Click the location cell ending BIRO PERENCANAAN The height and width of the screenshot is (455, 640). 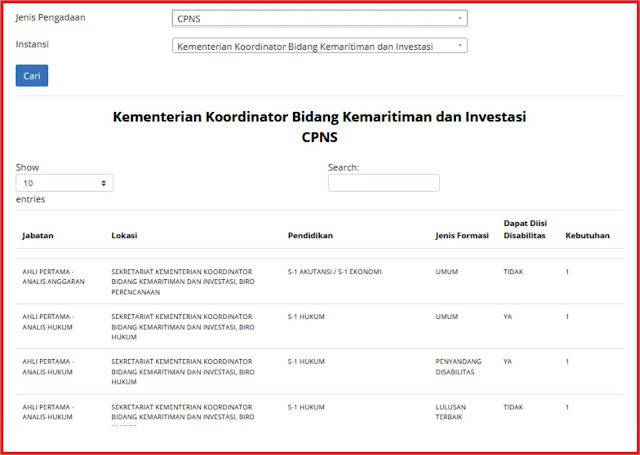[x=183, y=282]
